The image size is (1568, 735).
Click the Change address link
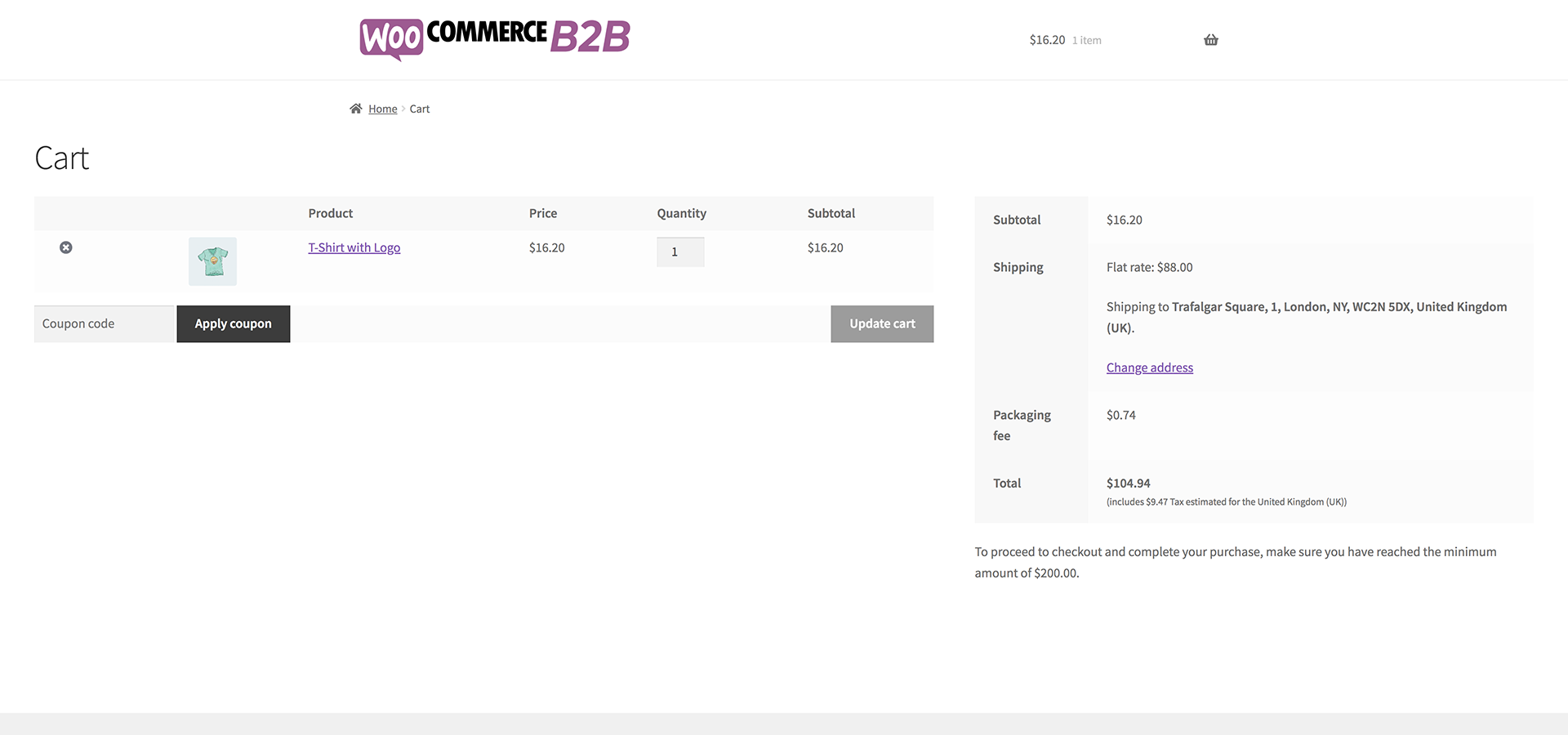(x=1149, y=367)
